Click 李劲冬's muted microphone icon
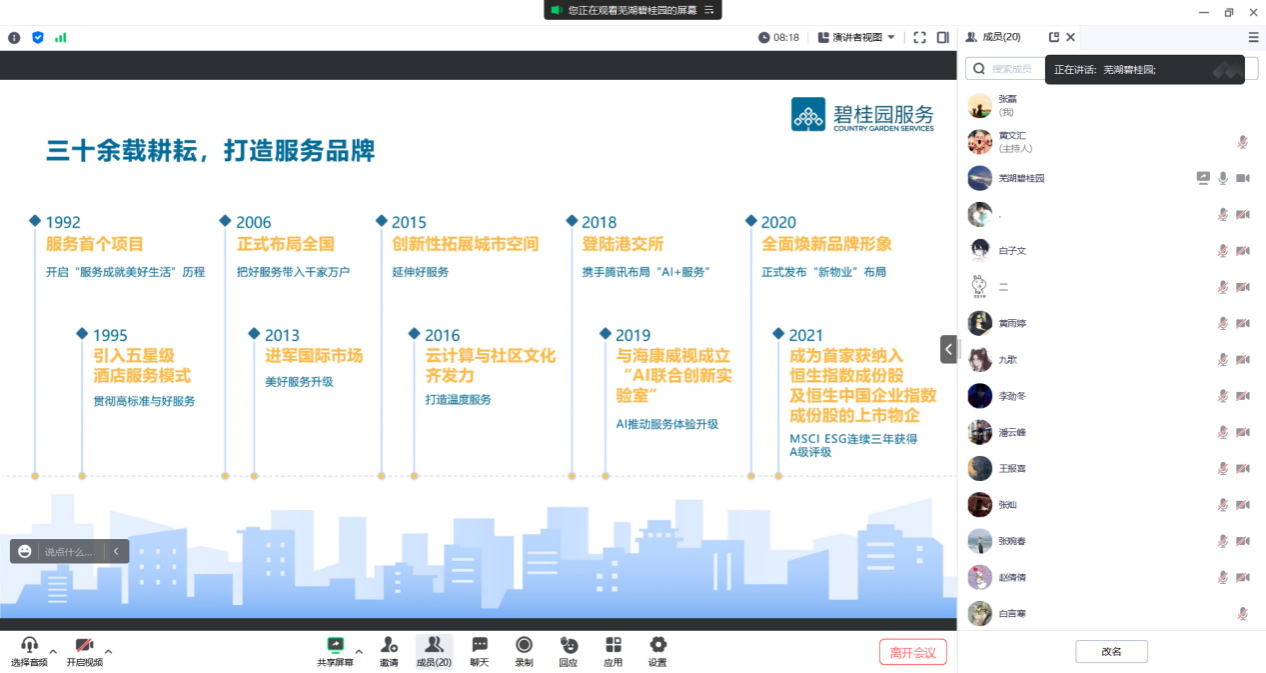The image size is (1266, 673). pyautogui.click(x=1223, y=396)
